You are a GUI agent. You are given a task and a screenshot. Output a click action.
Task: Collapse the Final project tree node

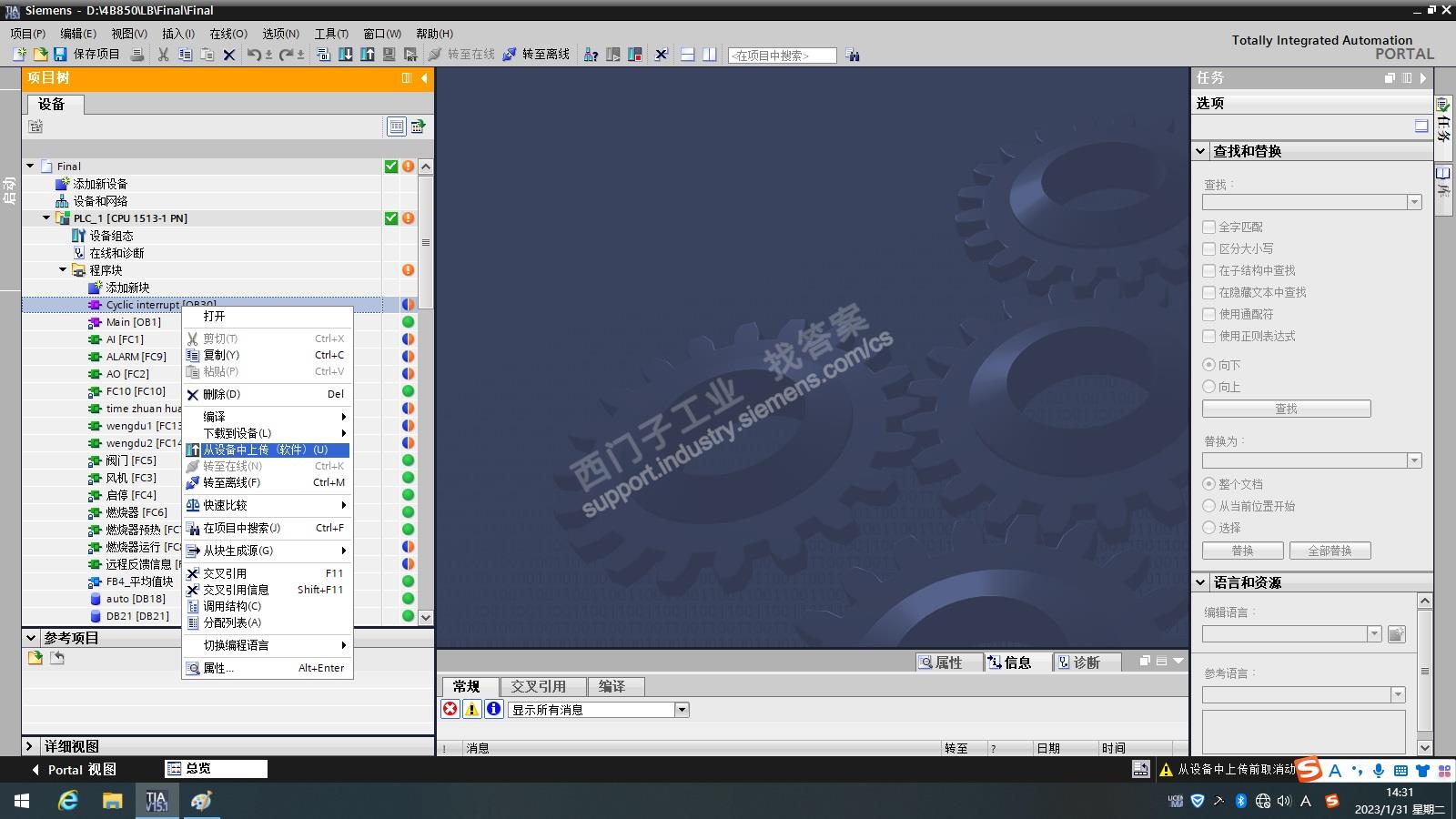point(30,167)
